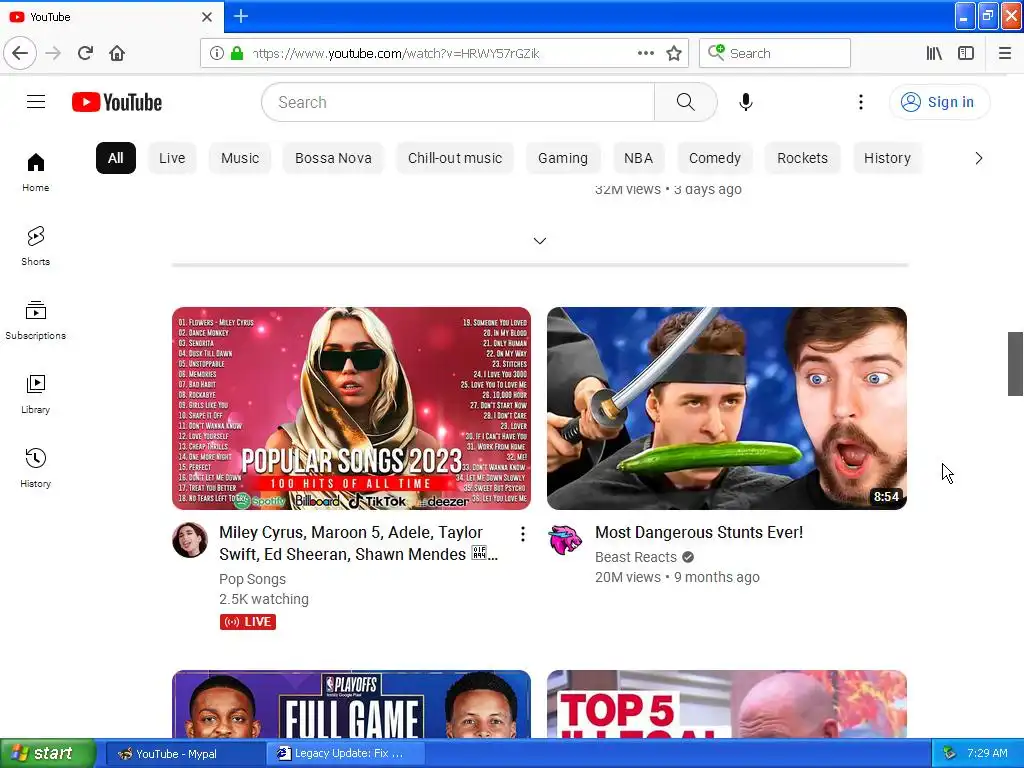Visit the Pop Songs channel name
Viewport: 1024px width, 768px height.
252,579
